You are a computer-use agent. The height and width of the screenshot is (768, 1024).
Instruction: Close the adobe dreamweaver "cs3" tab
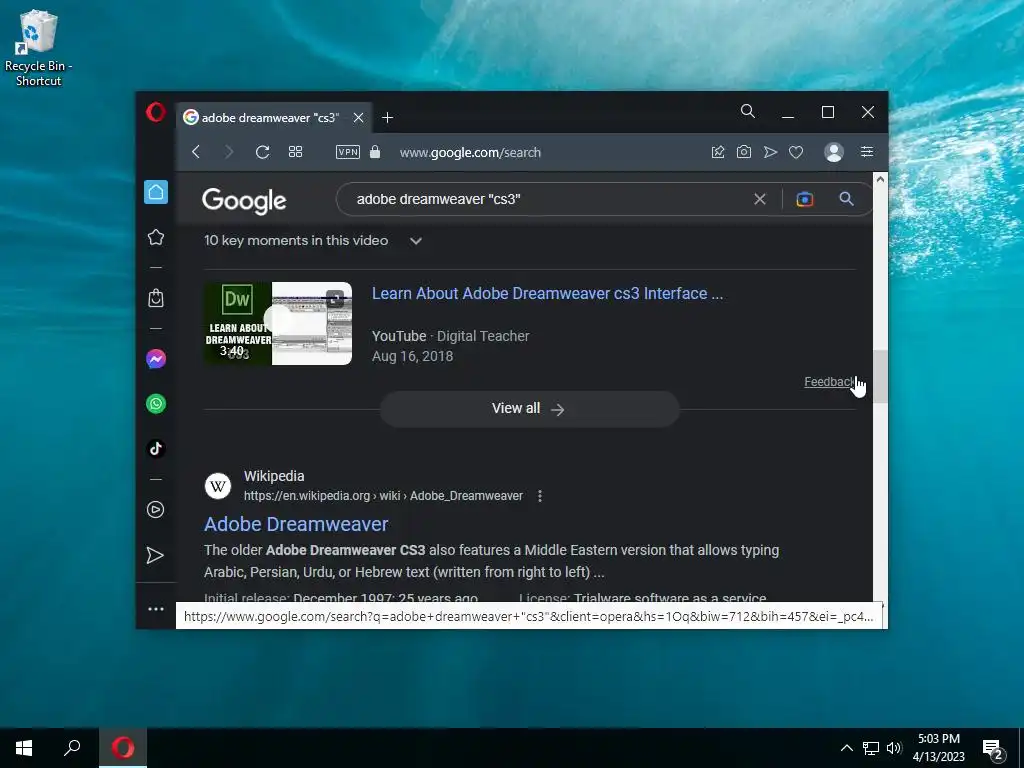point(359,118)
